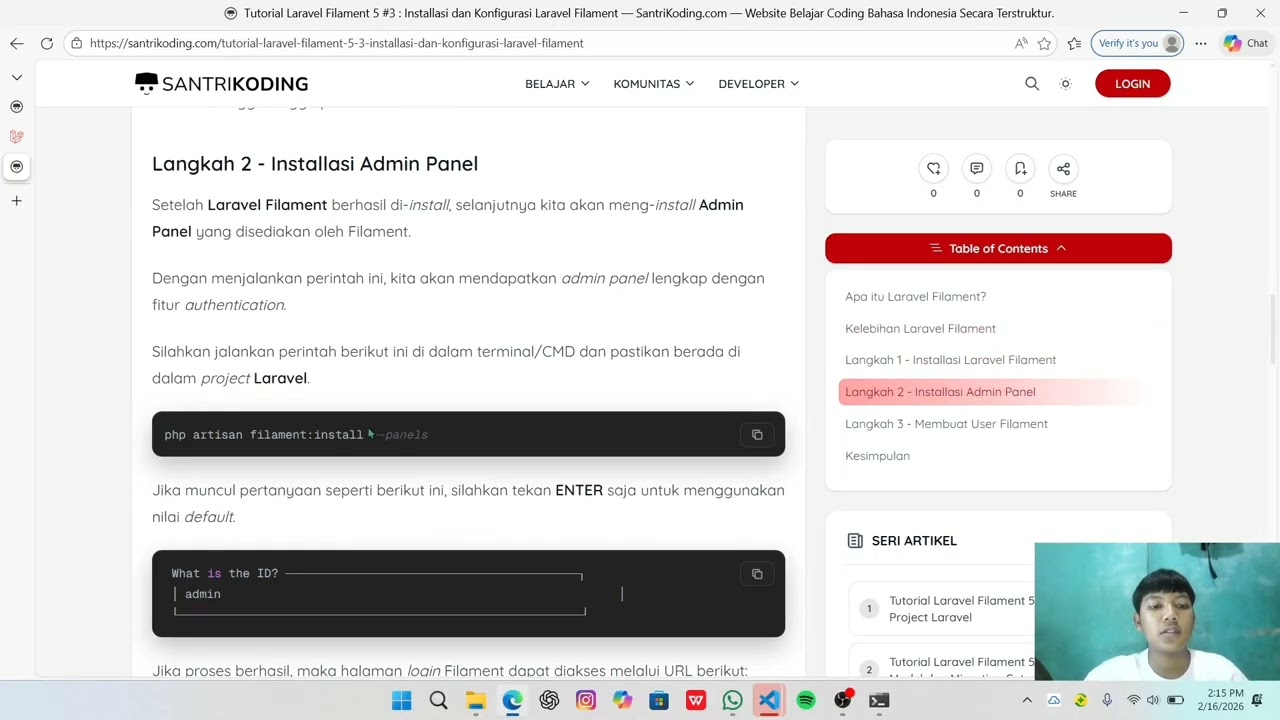Click the 'php artisan filament:install' command text
1280x720 pixels.
[x=264, y=435]
